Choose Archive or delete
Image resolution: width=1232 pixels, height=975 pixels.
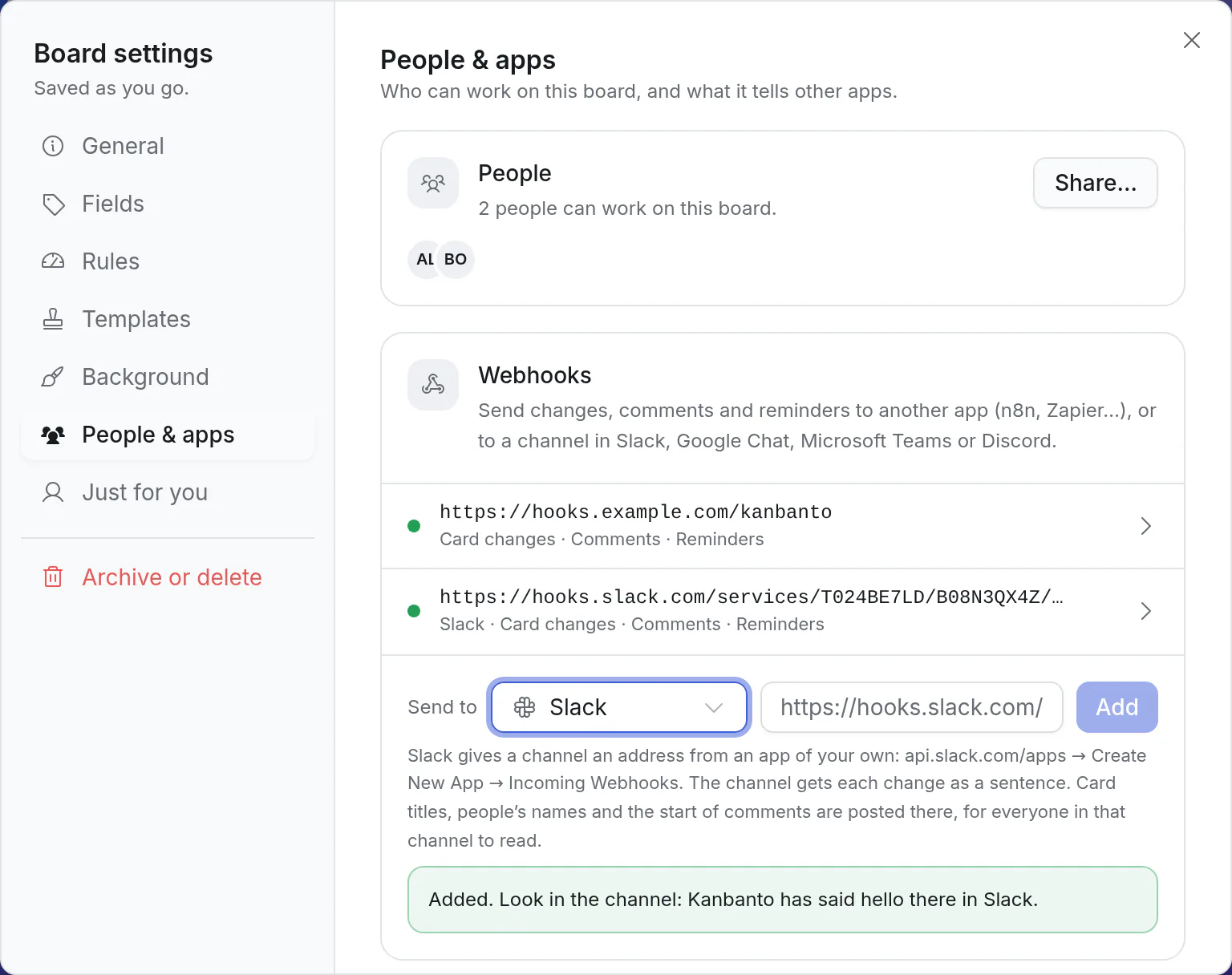tap(168, 577)
